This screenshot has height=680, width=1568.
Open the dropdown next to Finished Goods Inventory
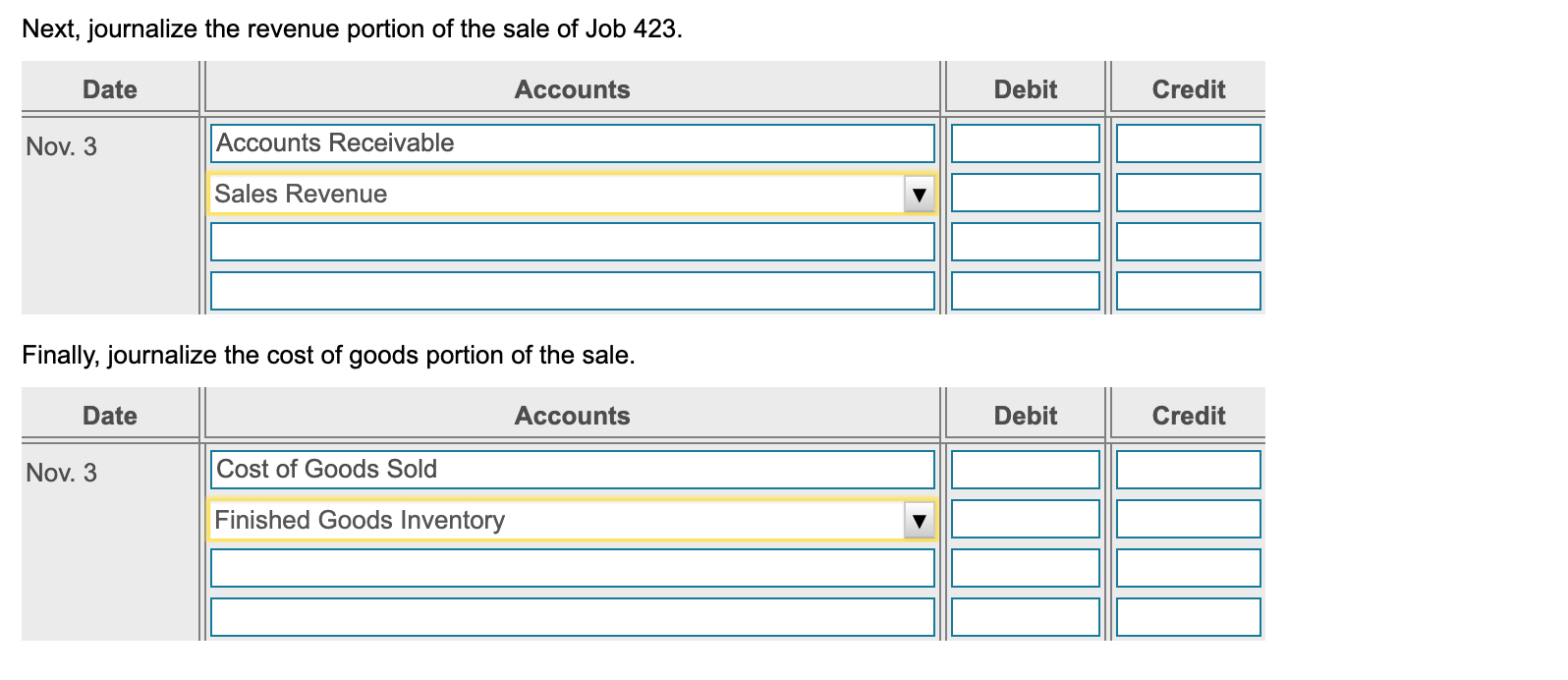[x=920, y=520]
